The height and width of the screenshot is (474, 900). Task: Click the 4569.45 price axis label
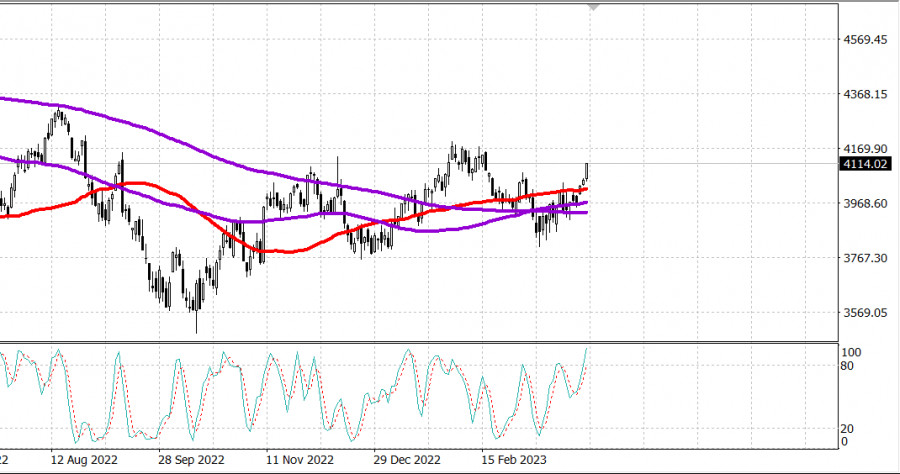pyautogui.click(x=867, y=40)
